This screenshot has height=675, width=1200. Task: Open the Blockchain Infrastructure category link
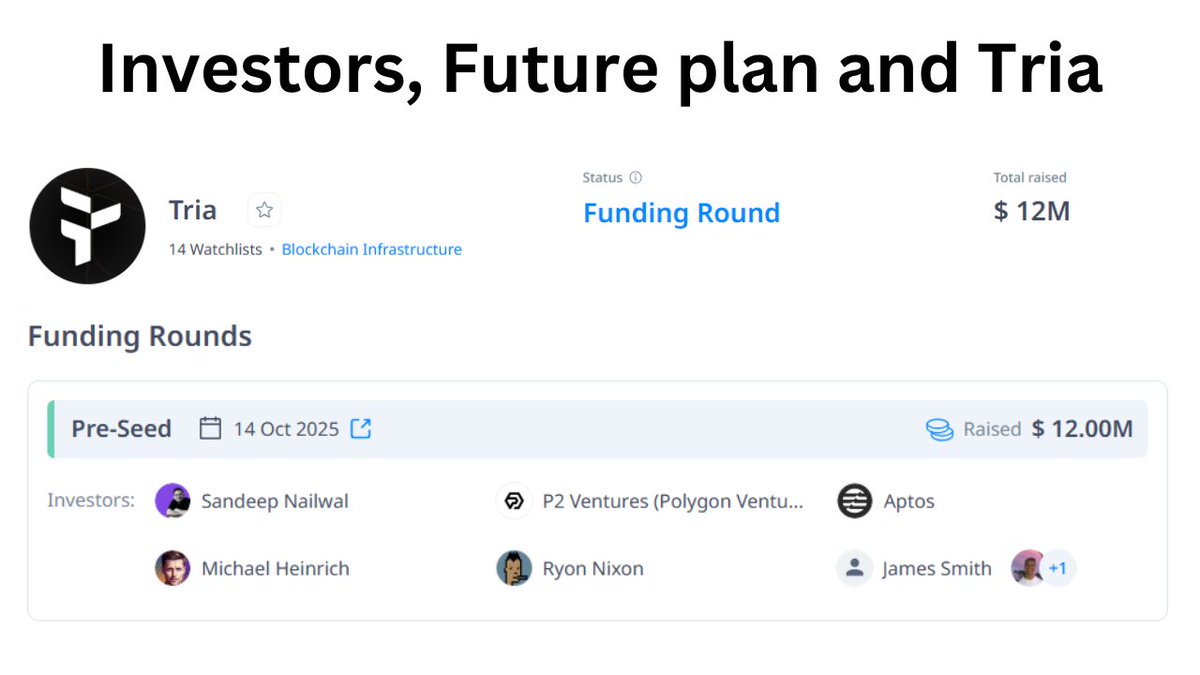coord(372,250)
